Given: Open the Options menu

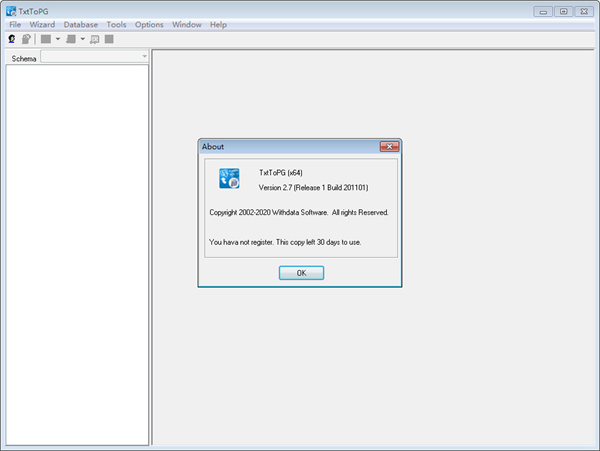Looking at the screenshot, I should pyautogui.click(x=149, y=24).
